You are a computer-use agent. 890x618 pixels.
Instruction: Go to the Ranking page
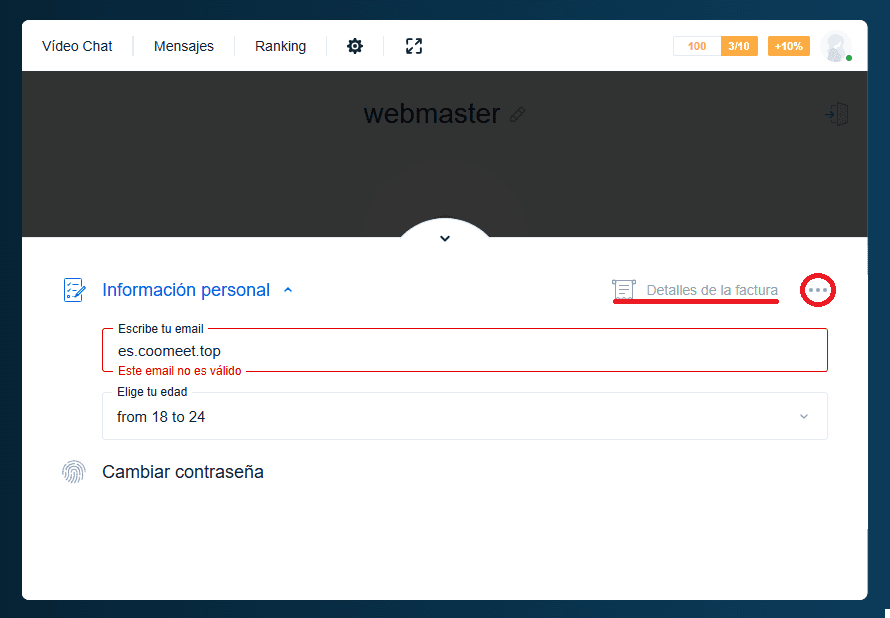pos(280,46)
